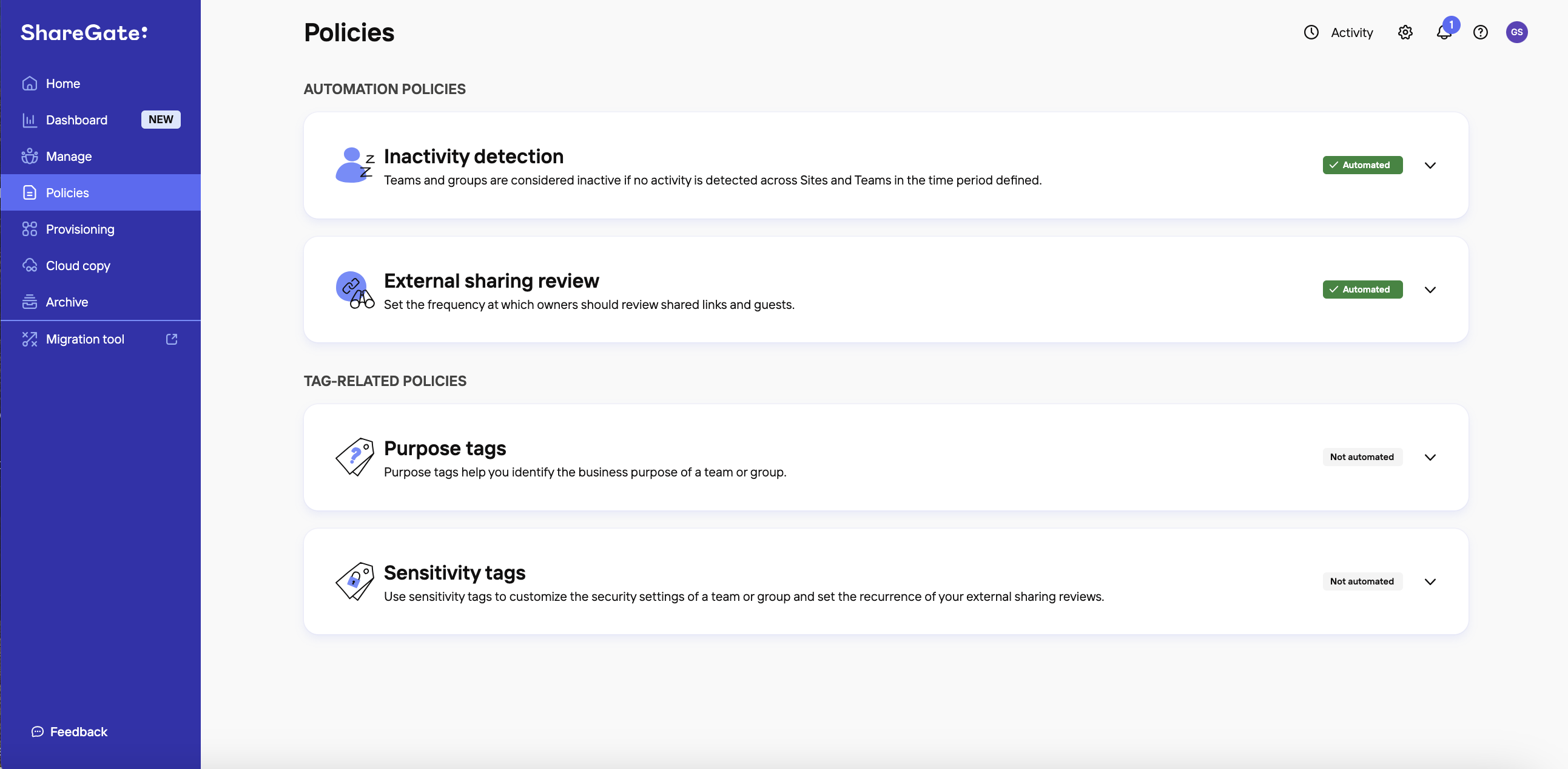The width and height of the screenshot is (1568, 769).
Task: Expand the External sharing review chevron
Action: coord(1430,290)
